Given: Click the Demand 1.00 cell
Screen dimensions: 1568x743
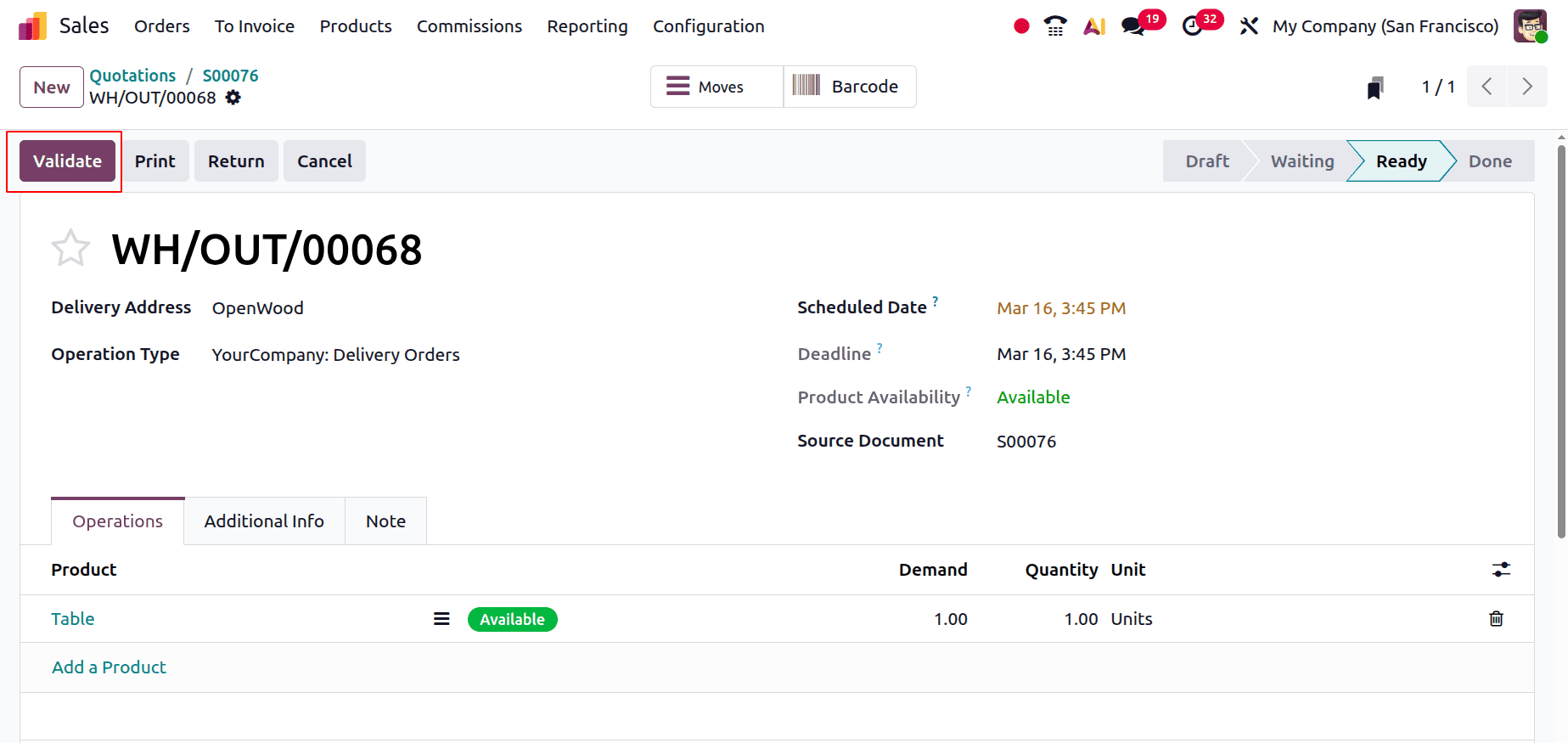Looking at the screenshot, I should (x=951, y=619).
